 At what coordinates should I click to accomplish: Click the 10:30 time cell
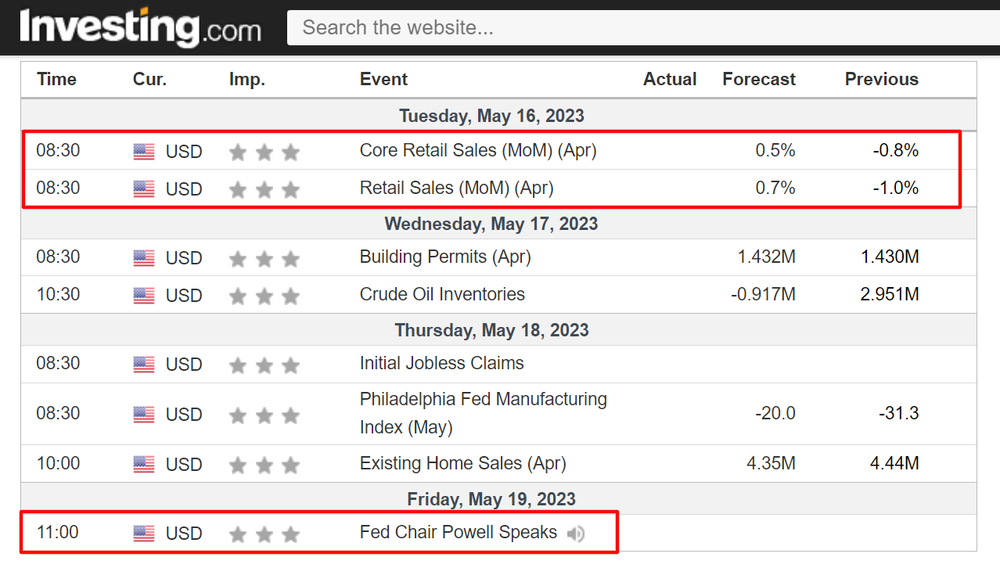coord(58,295)
